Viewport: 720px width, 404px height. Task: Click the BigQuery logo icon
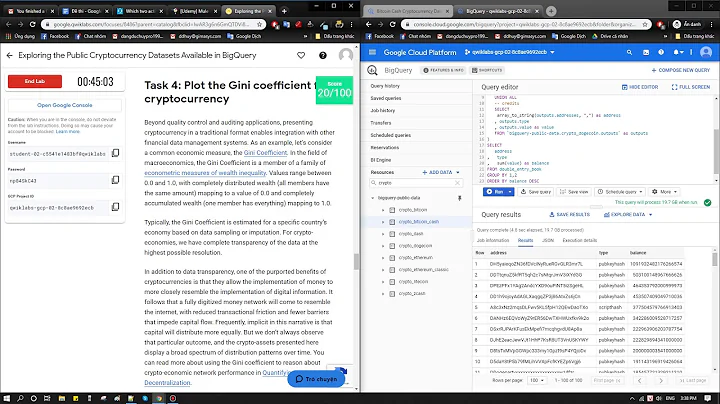[x=372, y=70]
